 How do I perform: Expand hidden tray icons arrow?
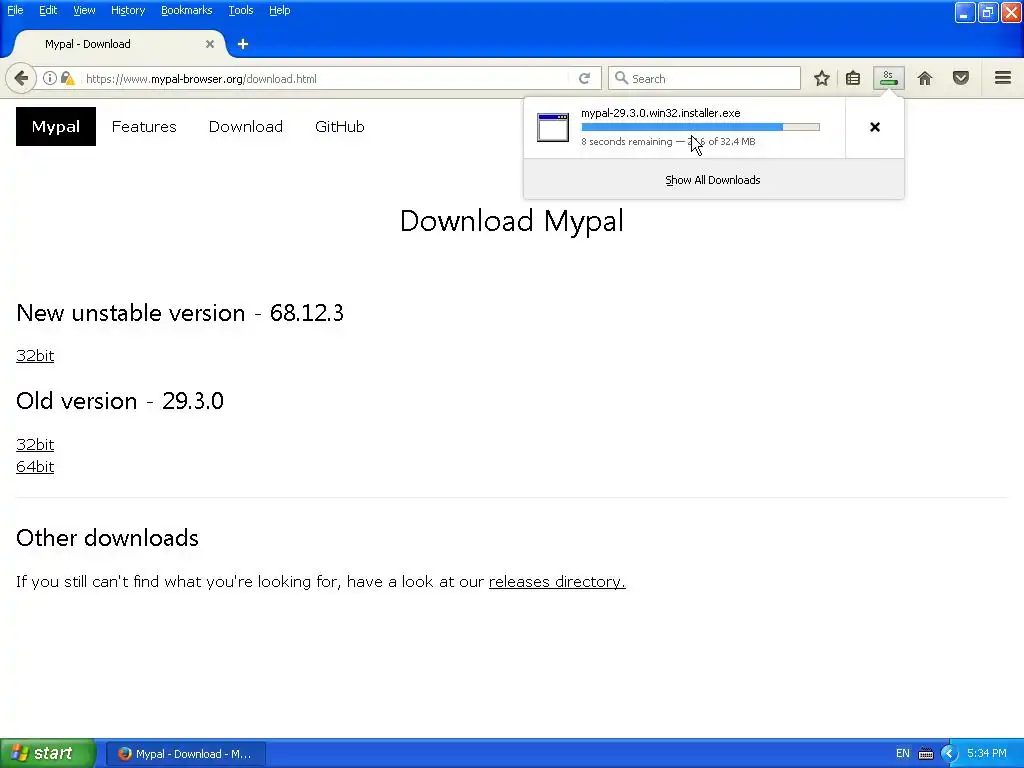tap(949, 754)
